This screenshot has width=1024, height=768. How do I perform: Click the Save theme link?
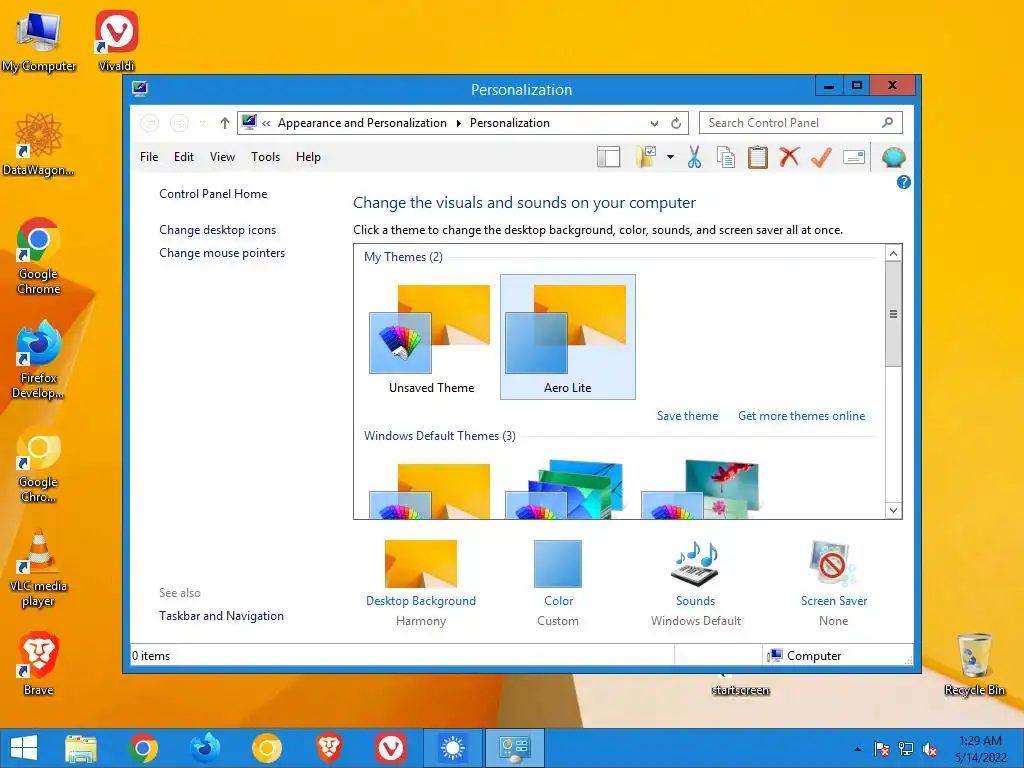[687, 416]
